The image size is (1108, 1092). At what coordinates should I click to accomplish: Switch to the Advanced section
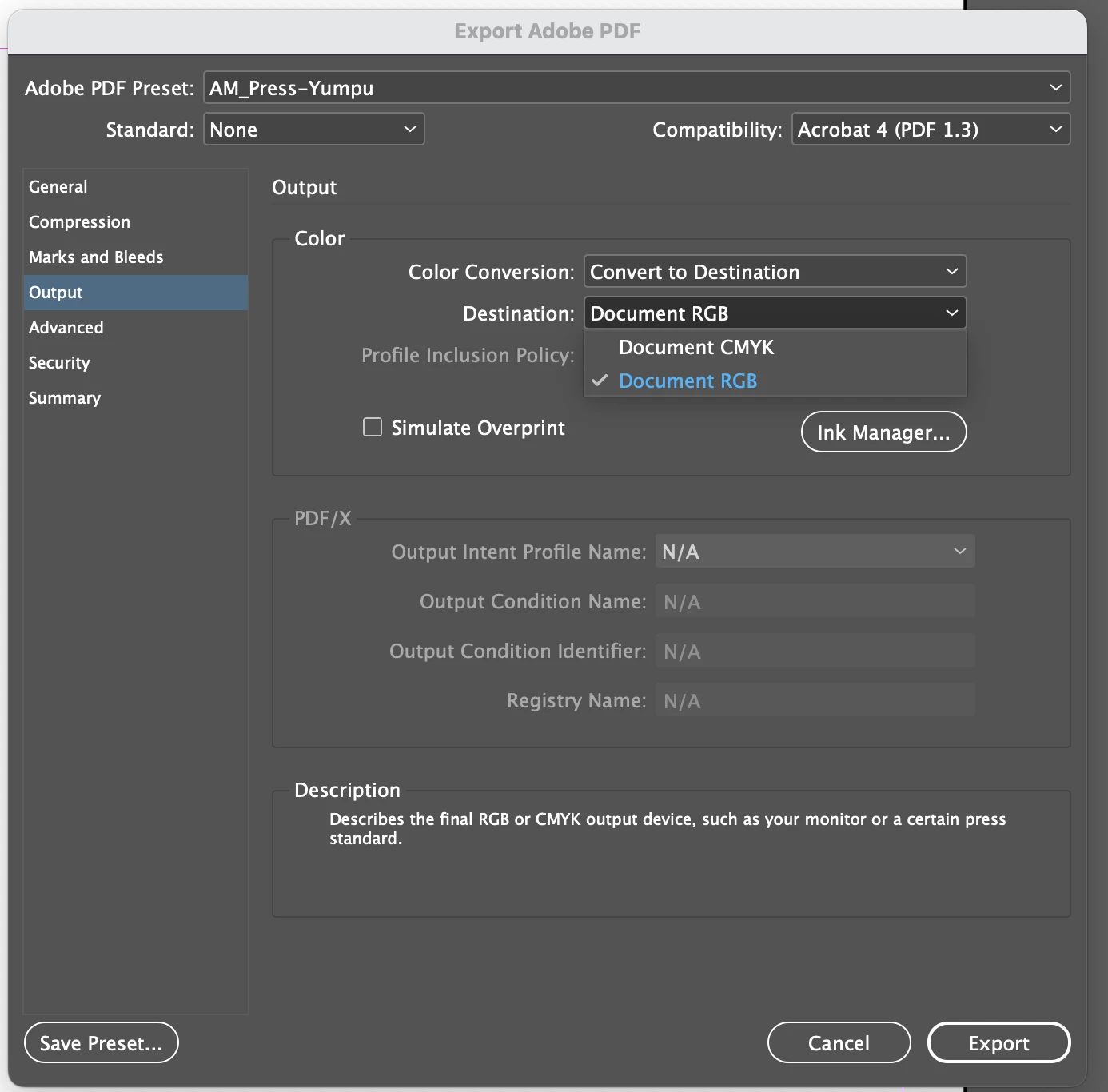(x=136, y=328)
